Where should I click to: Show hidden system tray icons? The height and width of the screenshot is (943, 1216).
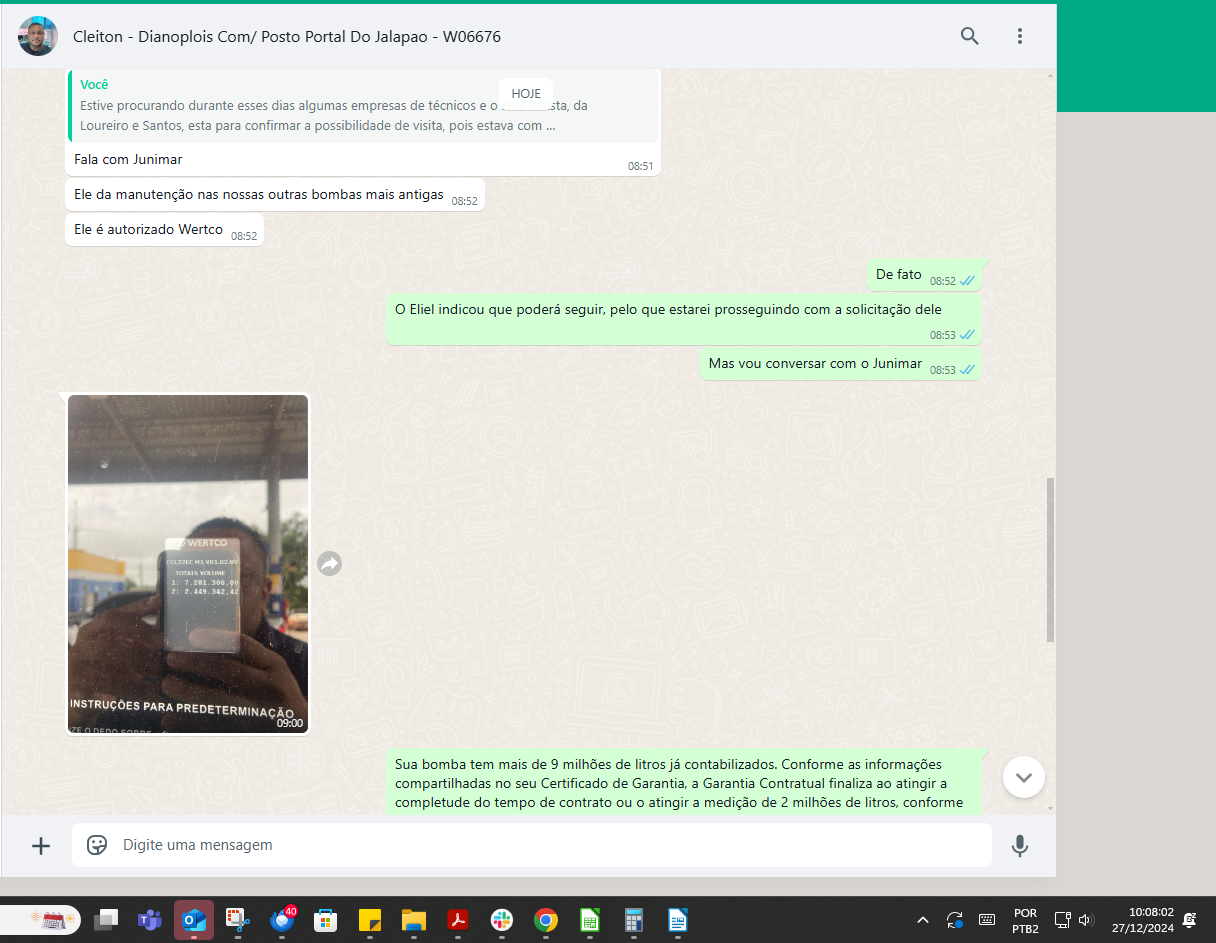pos(922,920)
